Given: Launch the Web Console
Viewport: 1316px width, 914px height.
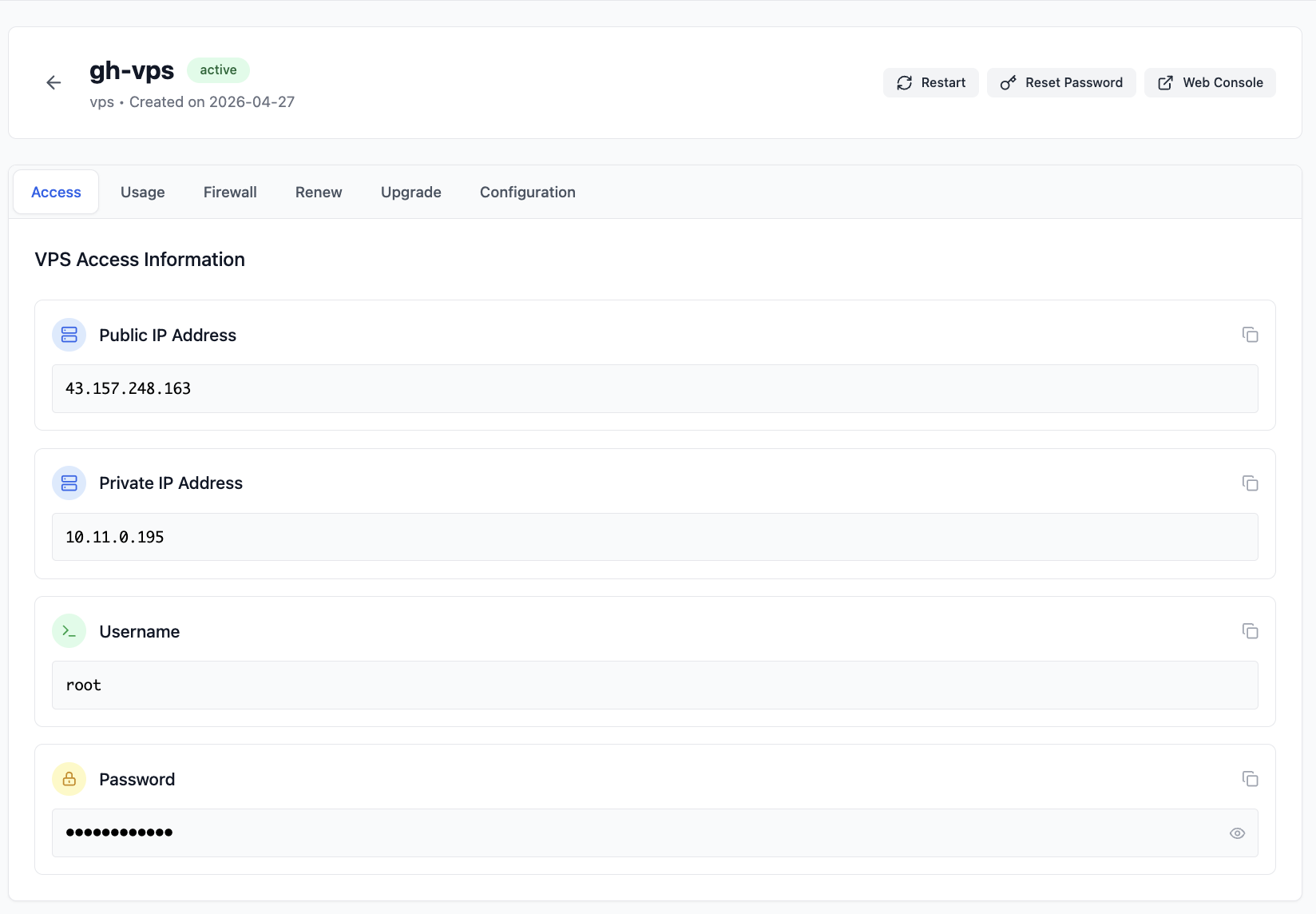Looking at the screenshot, I should click(x=1210, y=83).
